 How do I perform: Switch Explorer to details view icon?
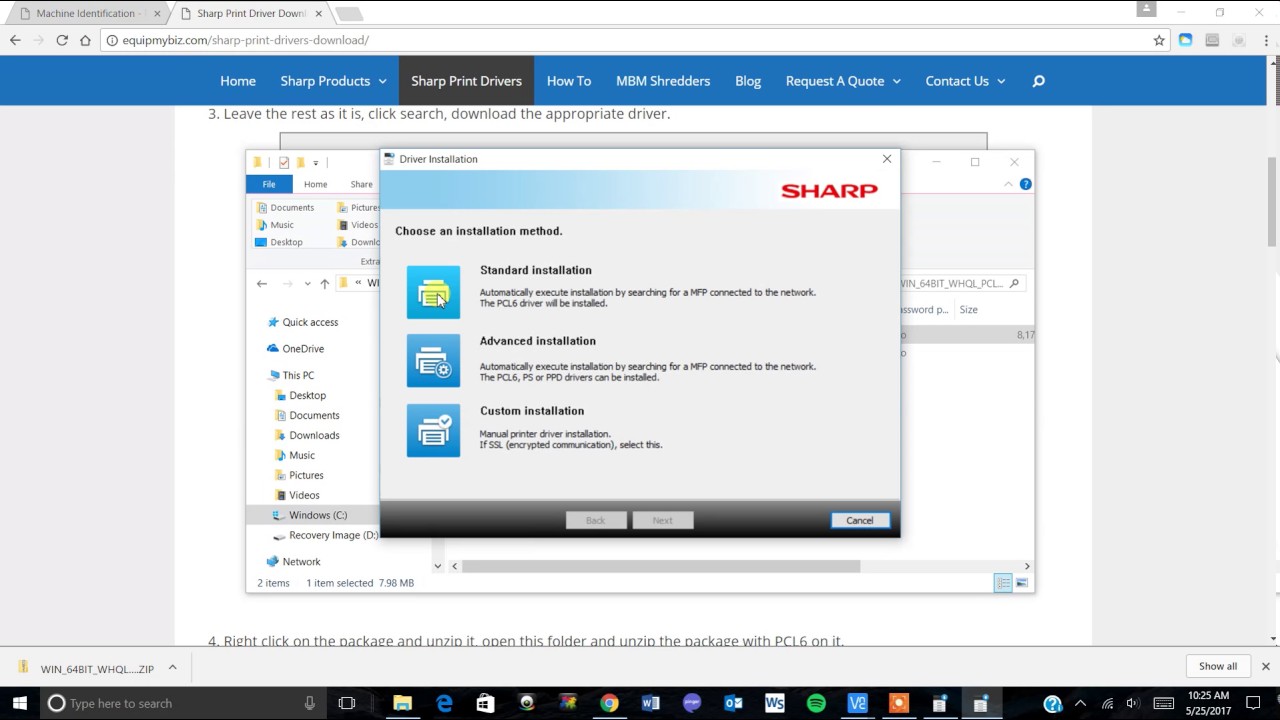[x=1003, y=583]
